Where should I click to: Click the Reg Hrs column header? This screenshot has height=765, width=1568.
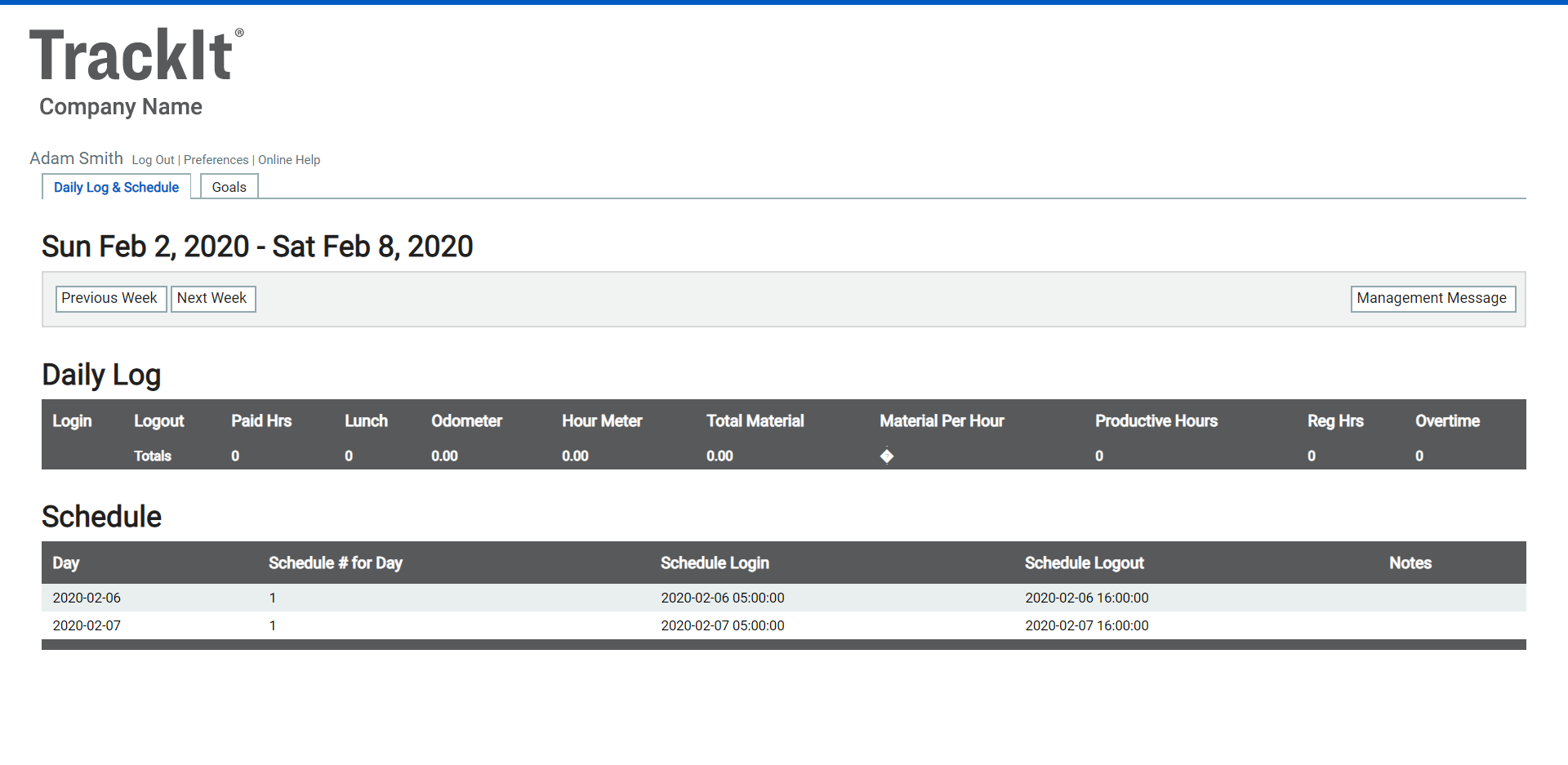1335,421
